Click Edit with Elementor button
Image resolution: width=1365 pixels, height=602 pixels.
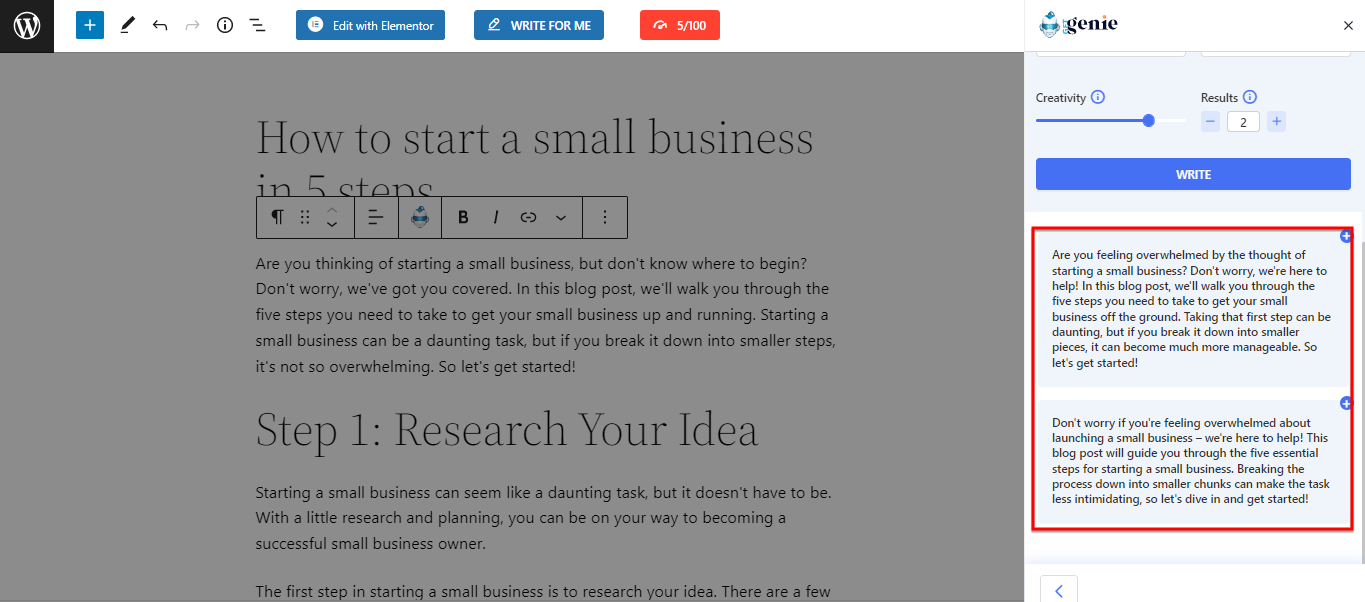[x=370, y=25]
